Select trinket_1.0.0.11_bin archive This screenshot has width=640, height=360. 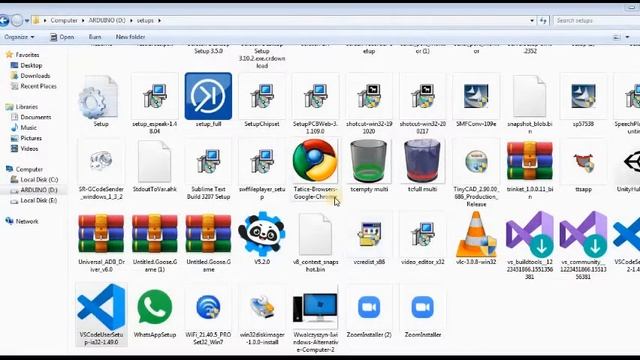click(529, 161)
